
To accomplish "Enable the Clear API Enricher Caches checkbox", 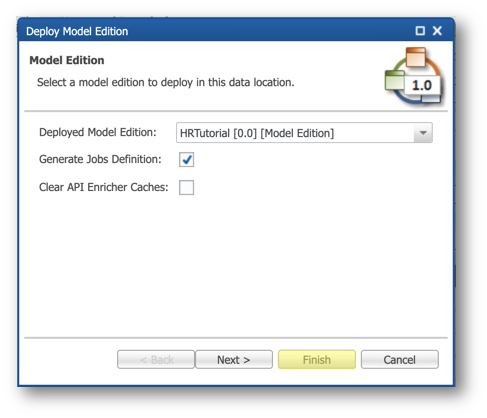I will (186, 187).
